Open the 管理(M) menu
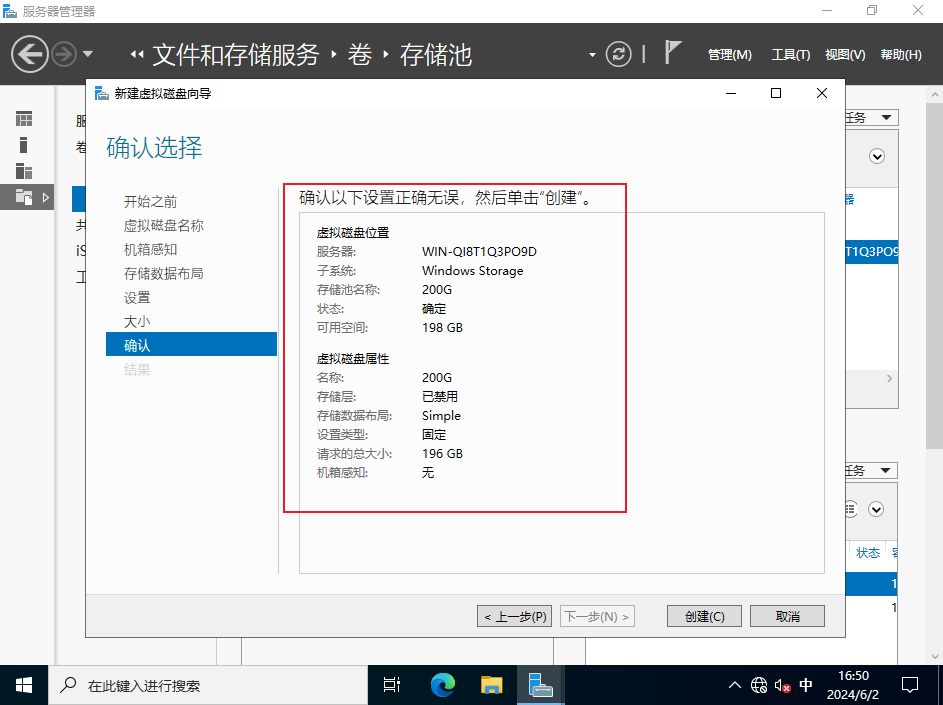Viewport: 943px width, 705px height. tap(729, 55)
